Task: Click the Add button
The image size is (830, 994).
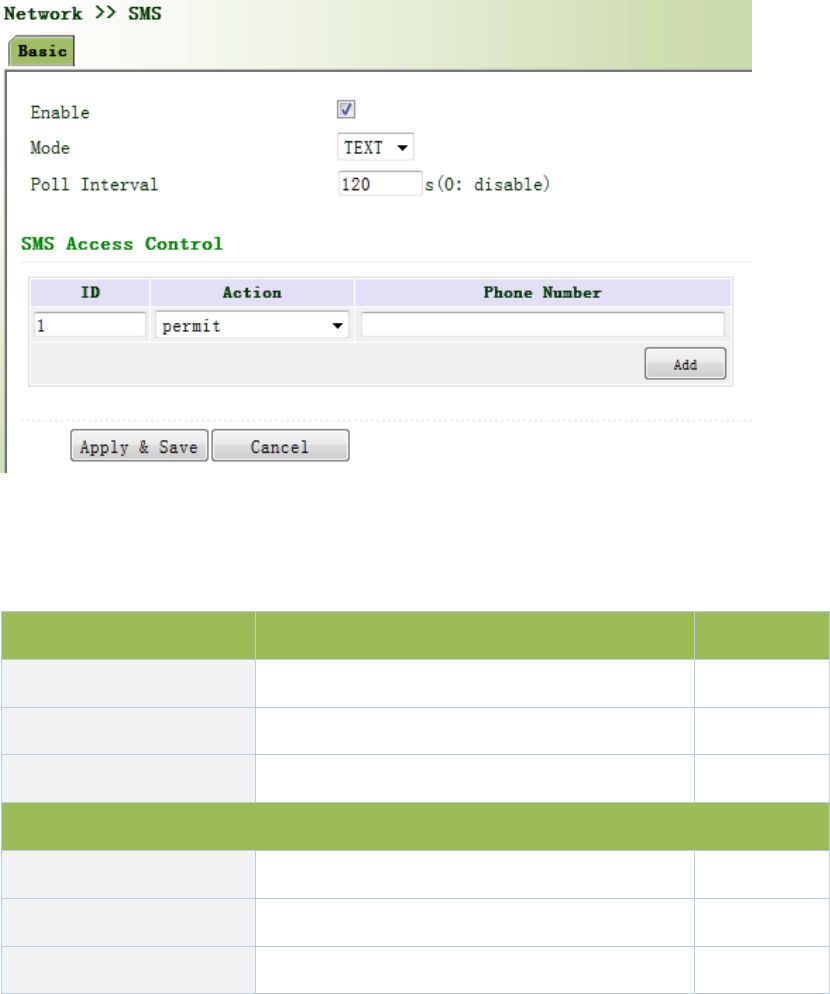Action: [685, 364]
